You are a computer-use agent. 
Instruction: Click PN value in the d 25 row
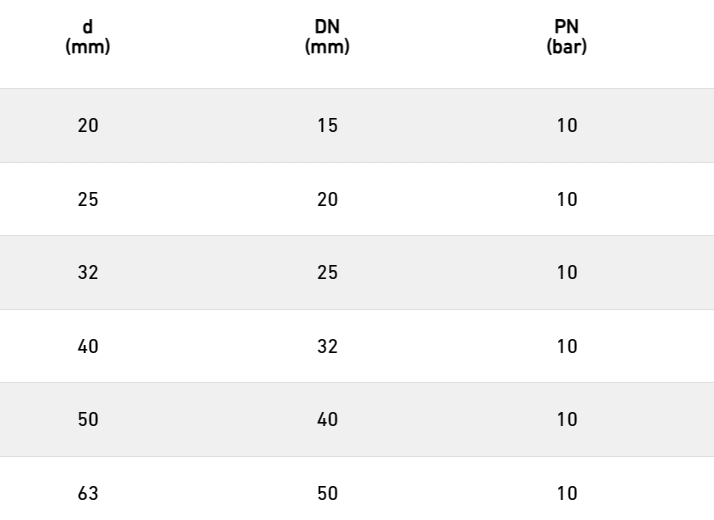point(567,199)
